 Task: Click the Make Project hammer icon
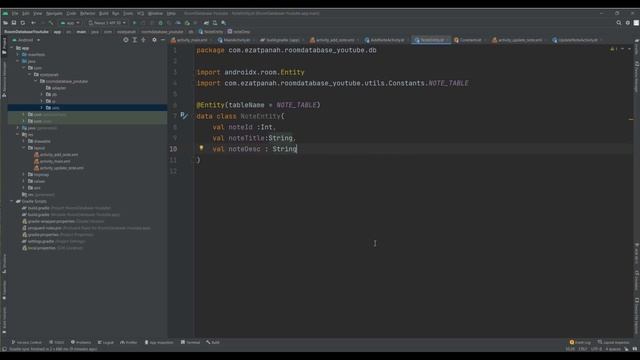click(51, 23)
